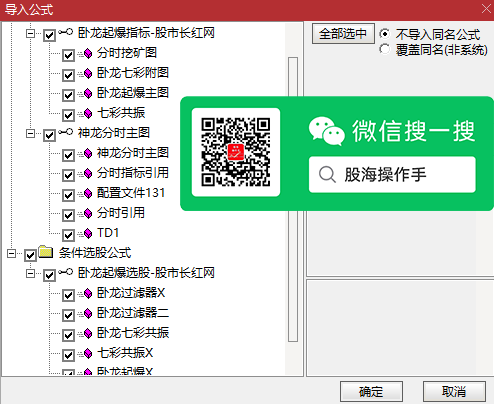The width and height of the screenshot is (494, 404).
Task: Toggle the 条件选股公式 folder checkbox
Action: click(x=30, y=255)
